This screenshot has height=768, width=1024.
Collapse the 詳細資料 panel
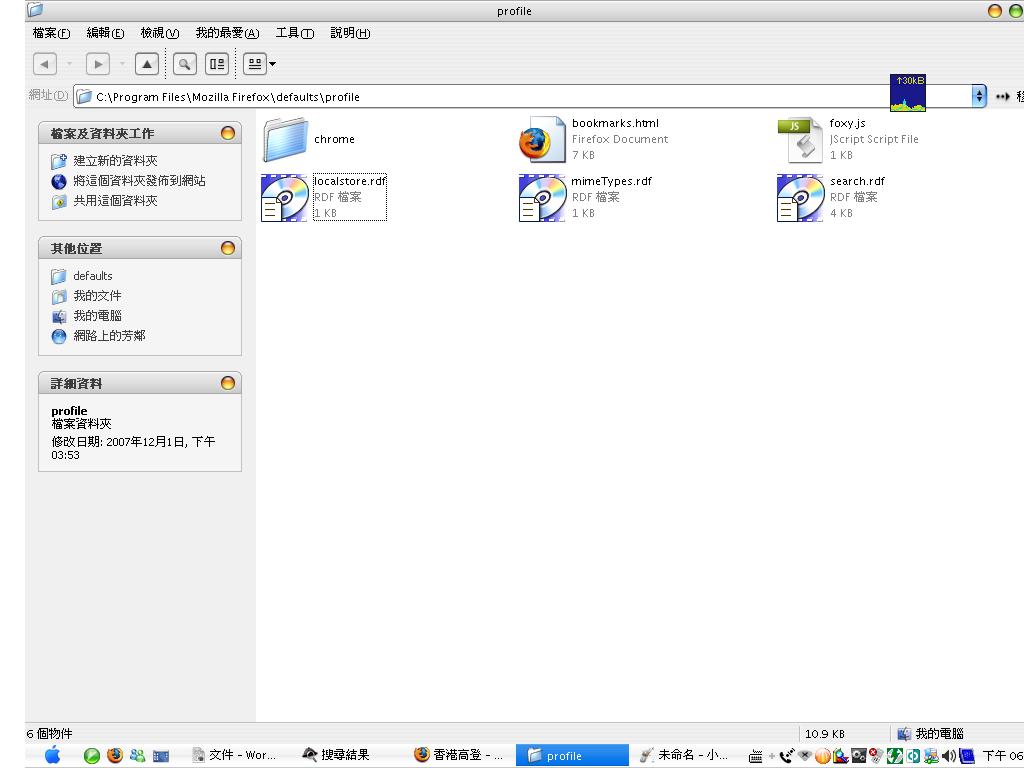[228, 383]
